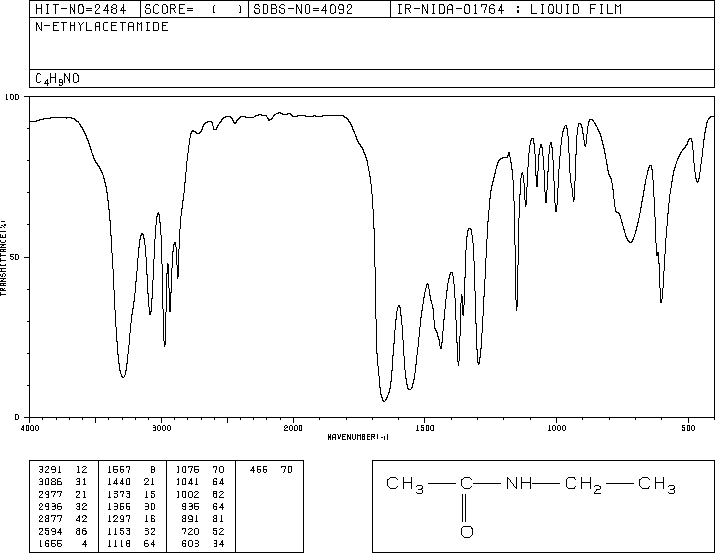The image size is (715, 553).
Task: Select peak value 2977 in table
Action: [x=50, y=494]
